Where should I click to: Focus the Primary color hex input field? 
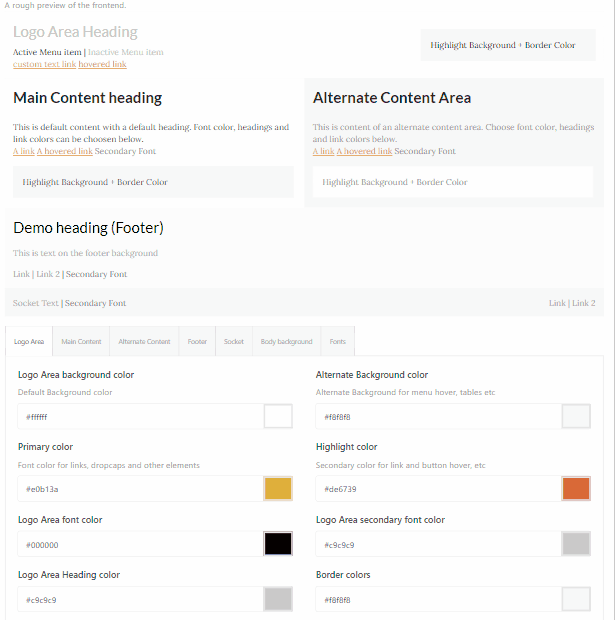(140, 489)
